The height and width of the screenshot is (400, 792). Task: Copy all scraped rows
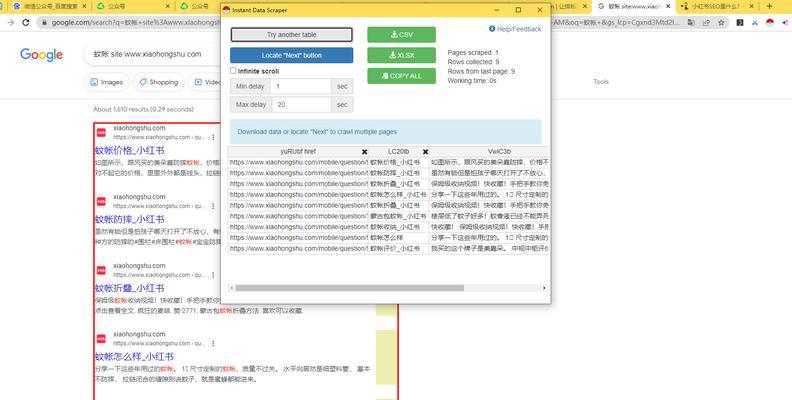coord(402,76)
